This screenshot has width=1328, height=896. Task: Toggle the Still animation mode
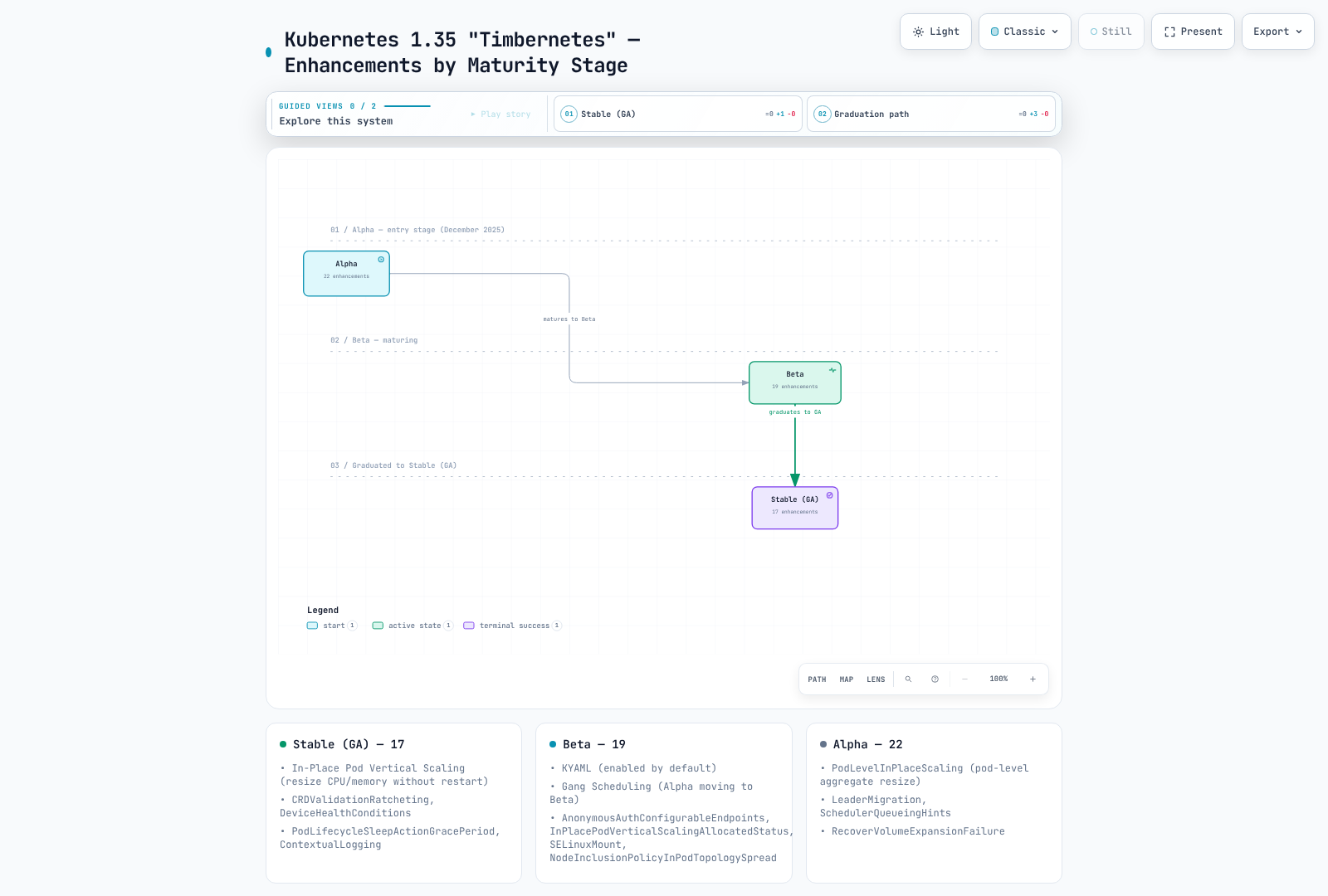click(x=1111, y=32)
